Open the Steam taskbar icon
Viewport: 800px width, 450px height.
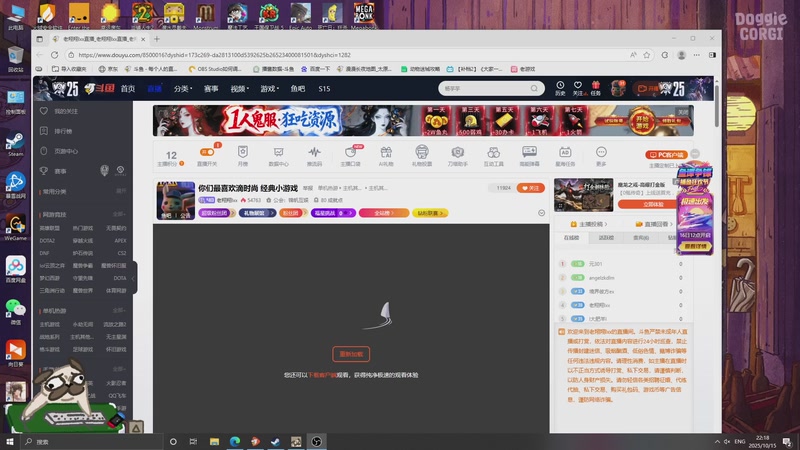[276, 441]
